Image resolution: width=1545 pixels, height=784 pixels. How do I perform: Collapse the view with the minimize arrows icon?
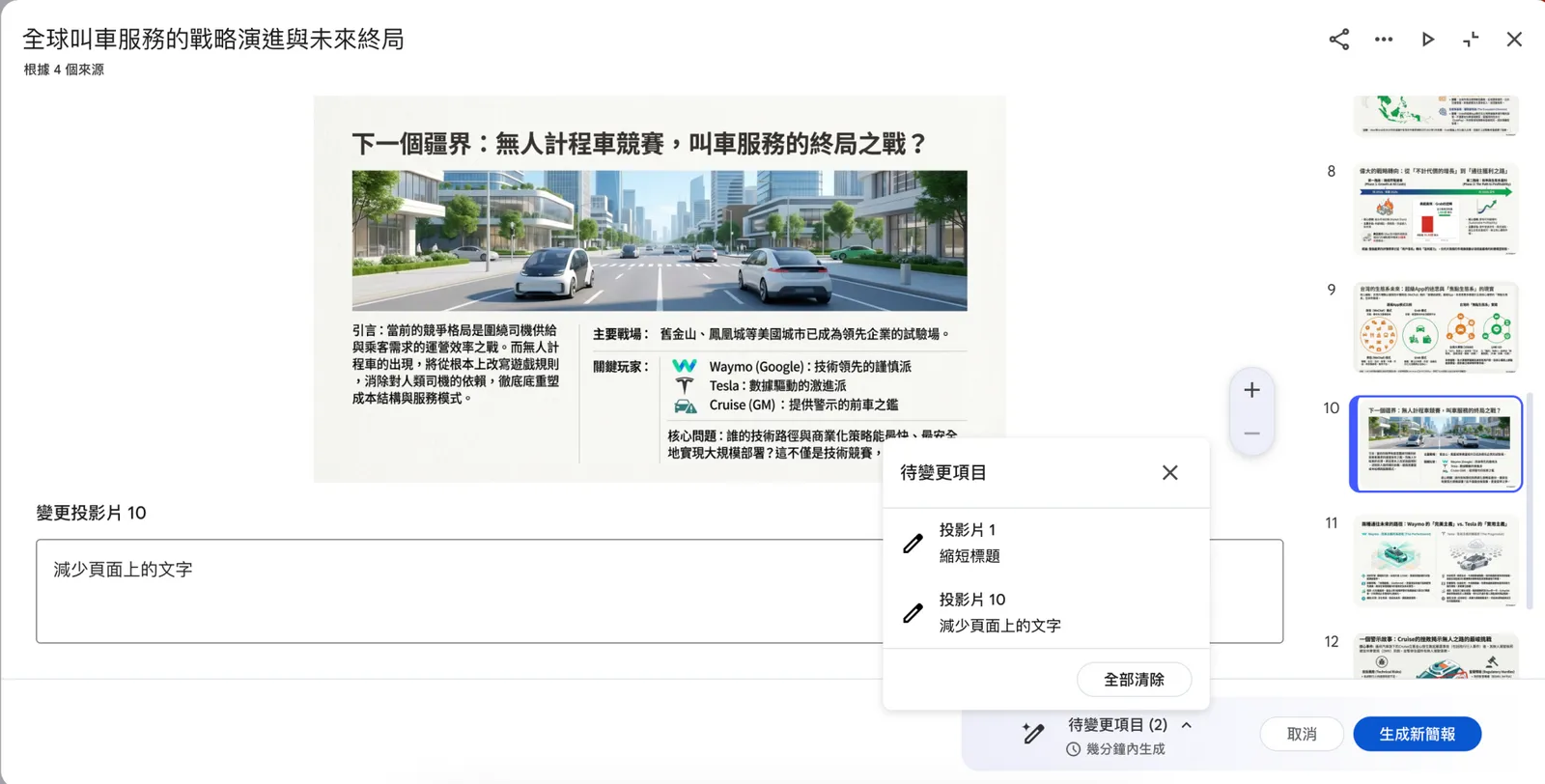tap(1471, 40)
